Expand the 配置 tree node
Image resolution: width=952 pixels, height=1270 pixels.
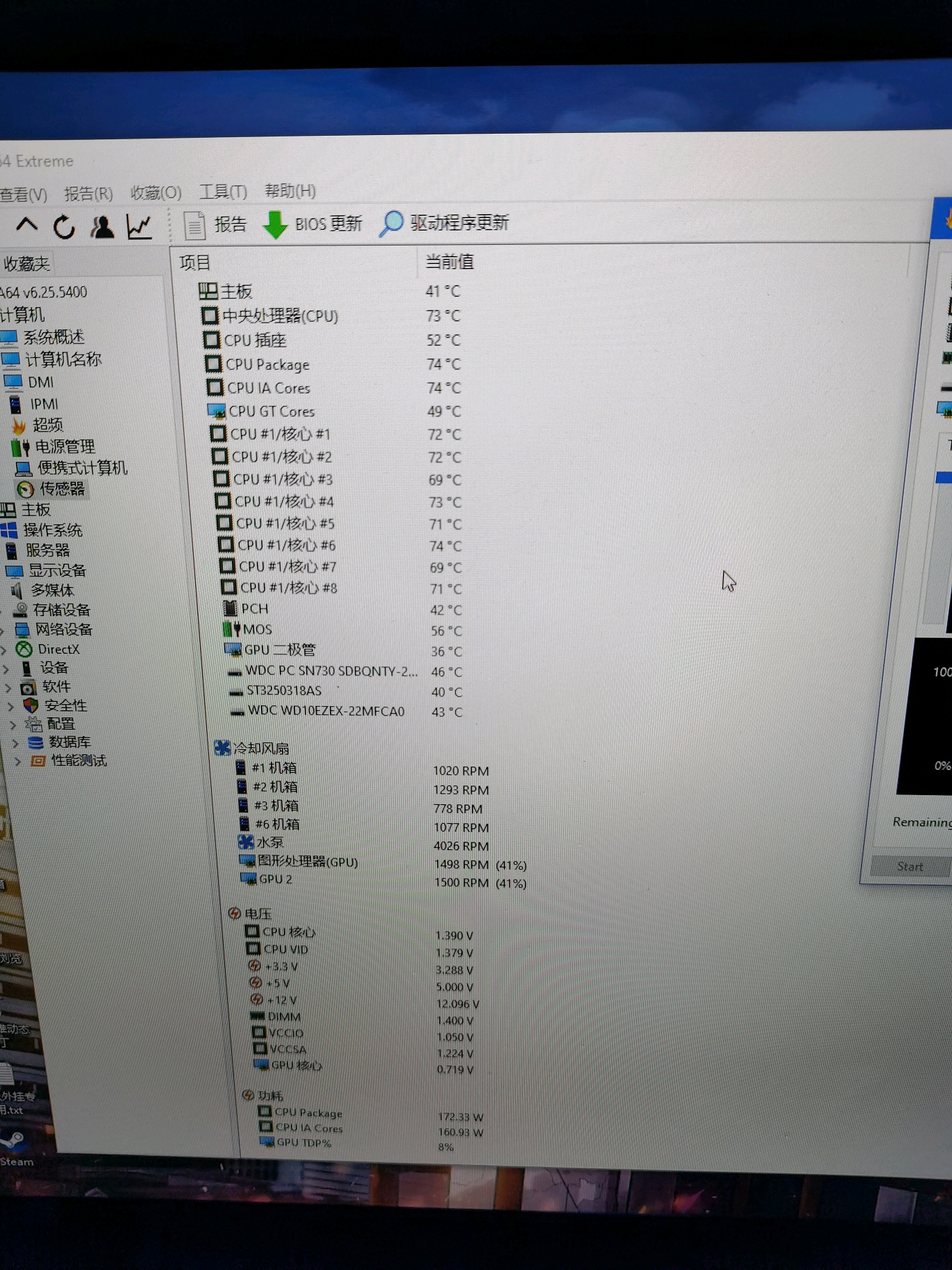(x=13, y=725)
